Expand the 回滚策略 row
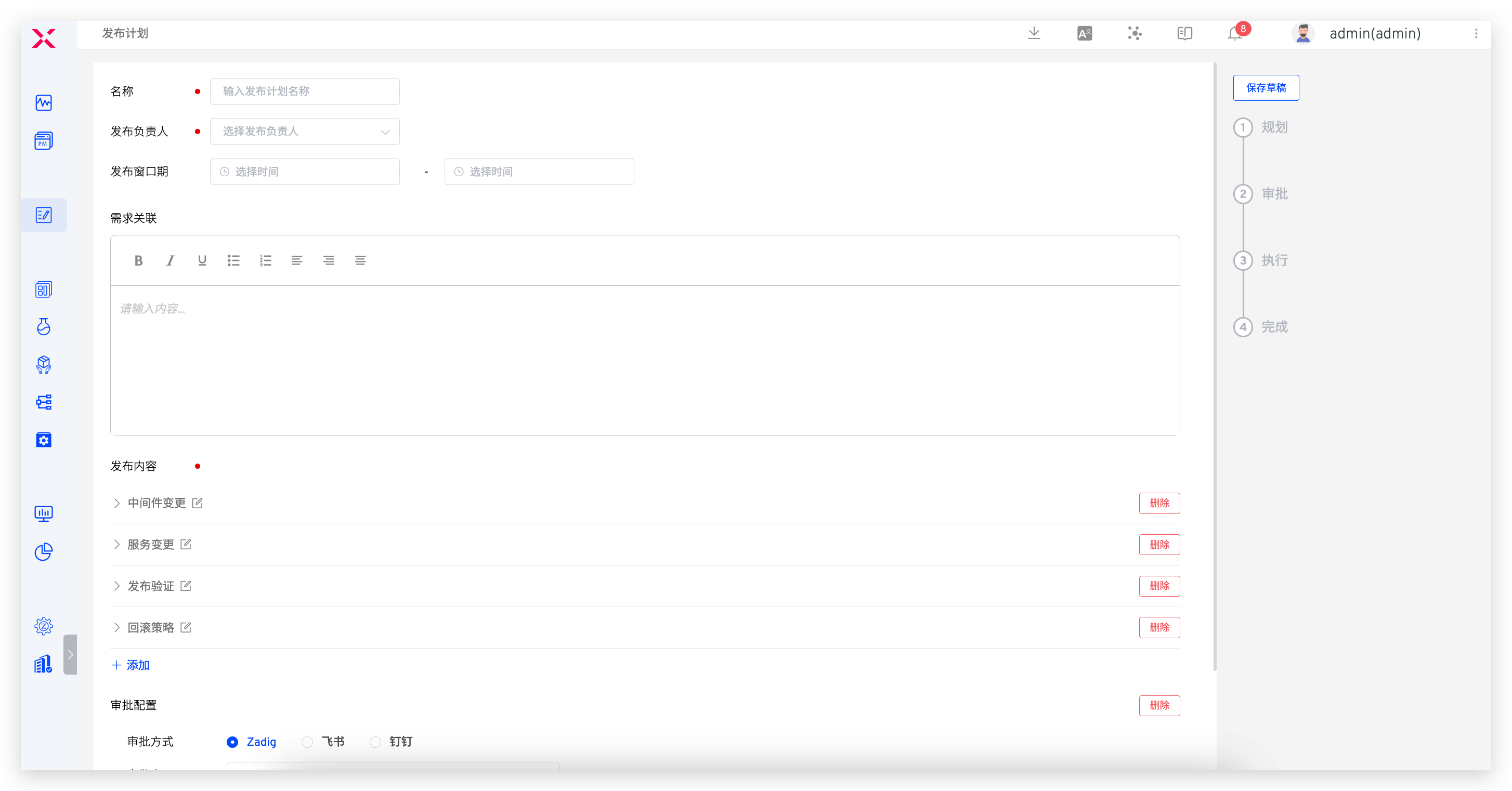 [117, 627]
